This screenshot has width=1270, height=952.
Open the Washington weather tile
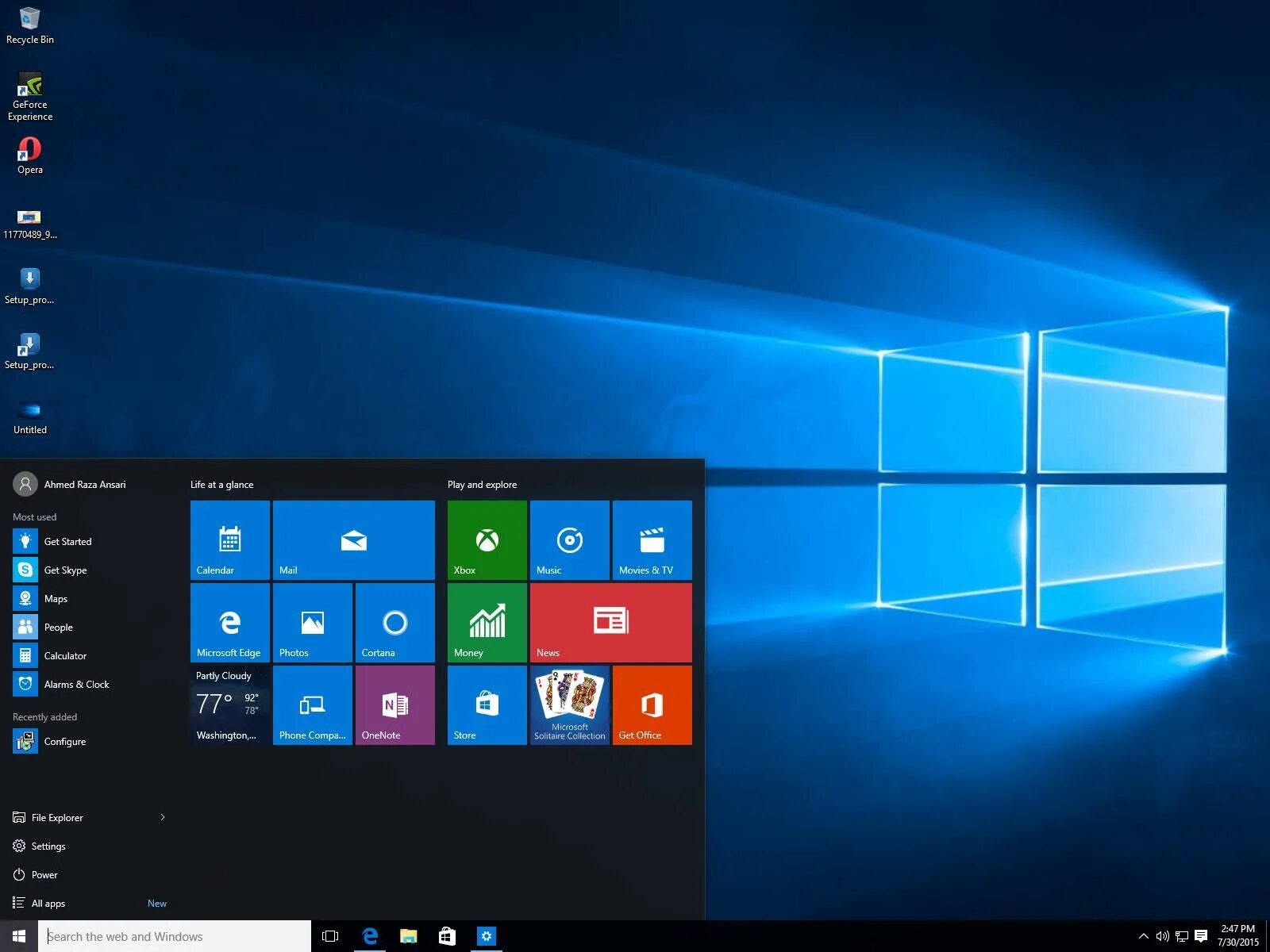click(230, 704)
